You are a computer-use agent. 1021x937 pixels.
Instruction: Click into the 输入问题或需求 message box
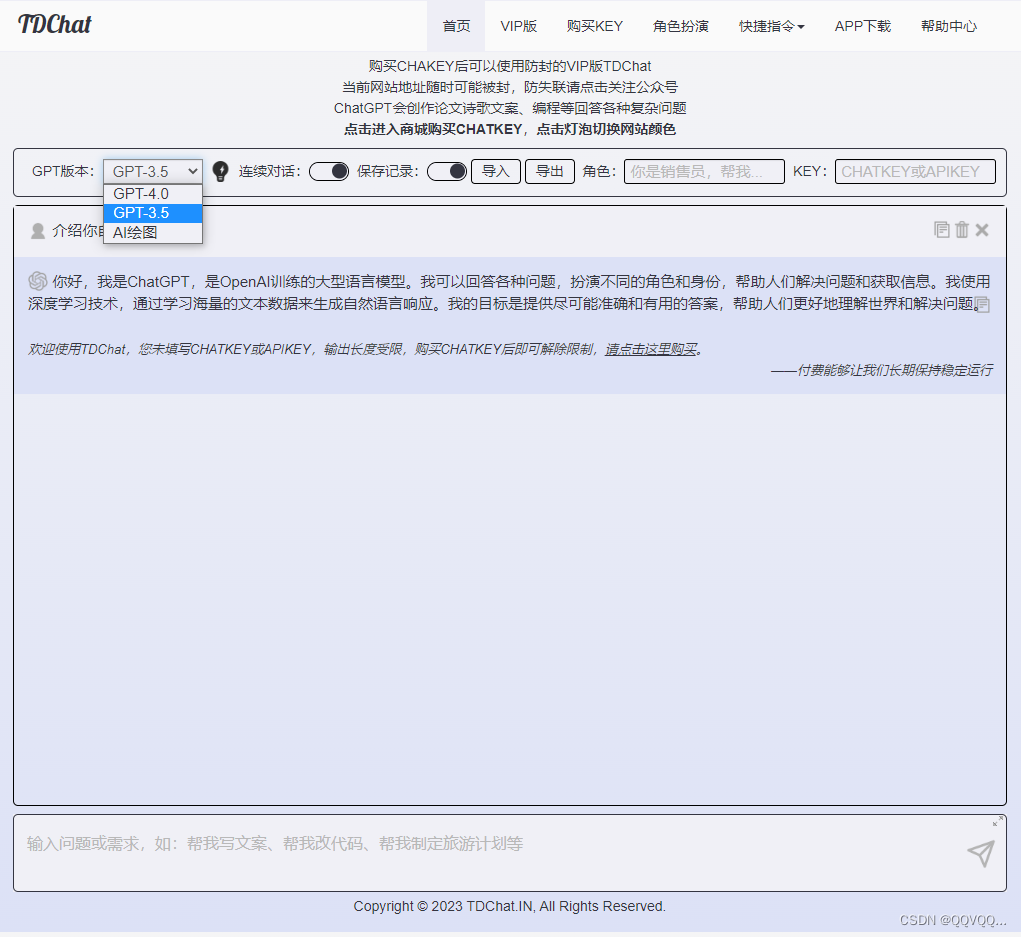(510, 853)
